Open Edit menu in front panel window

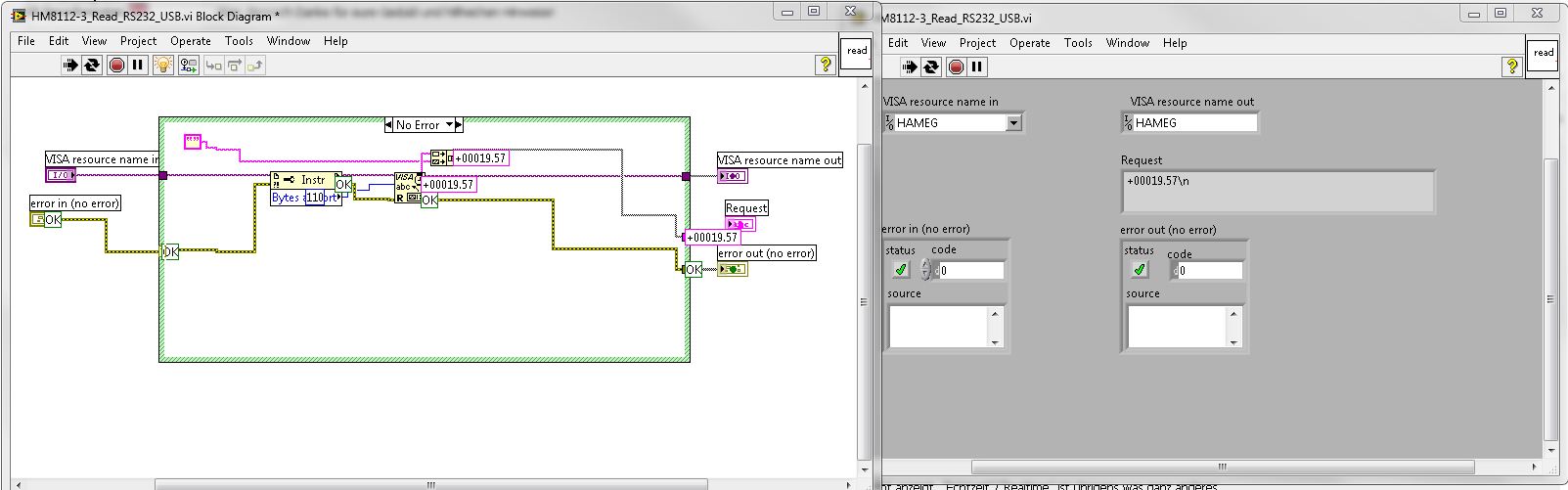click(898, 43)
